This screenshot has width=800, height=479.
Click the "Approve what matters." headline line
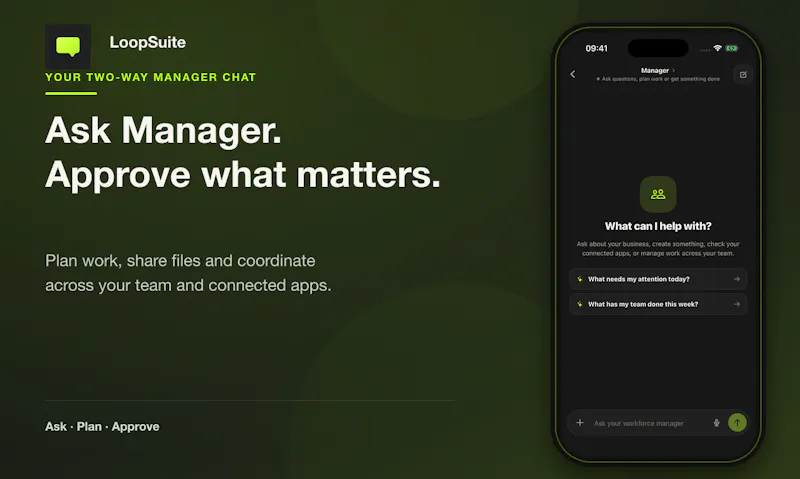[x=243, y=174]
